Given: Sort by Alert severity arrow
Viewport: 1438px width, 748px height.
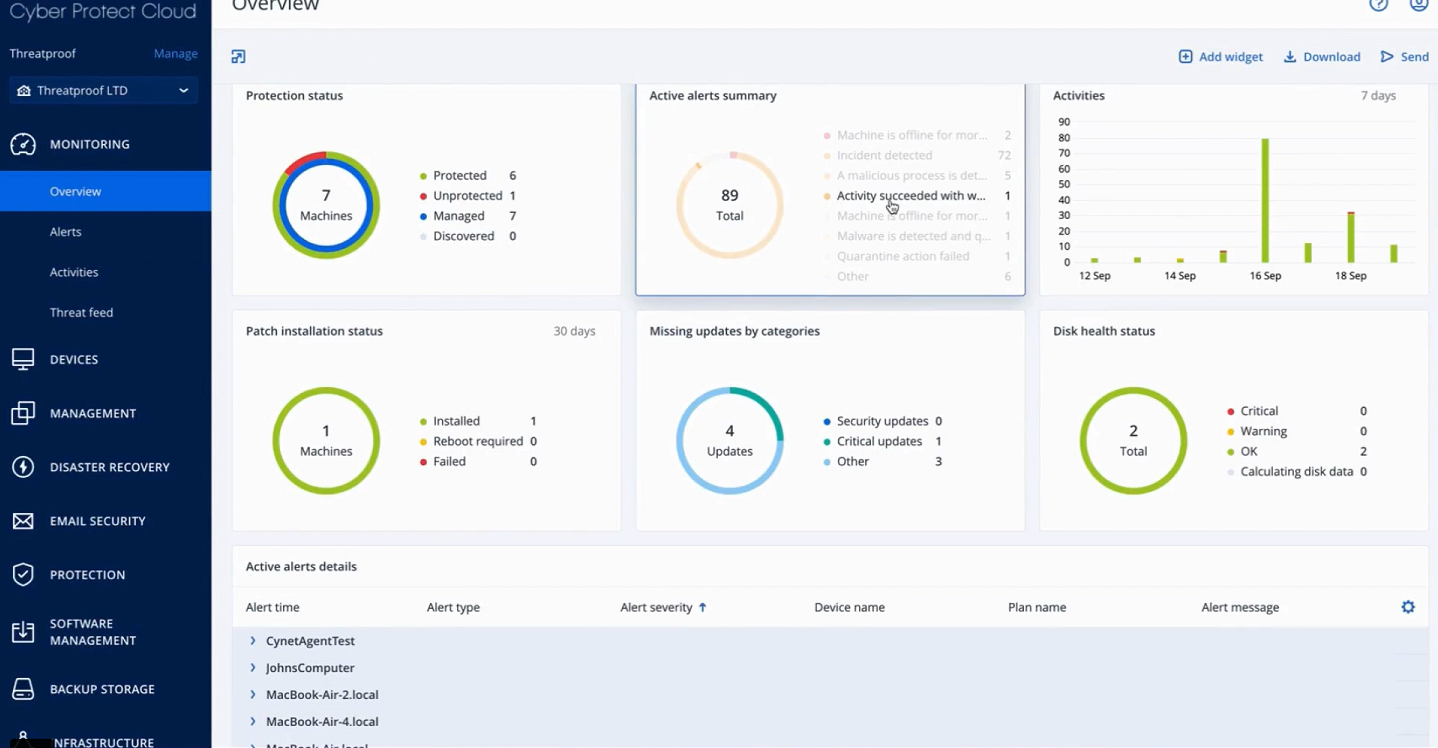Looking at the screenshot, I should point(702,607).
